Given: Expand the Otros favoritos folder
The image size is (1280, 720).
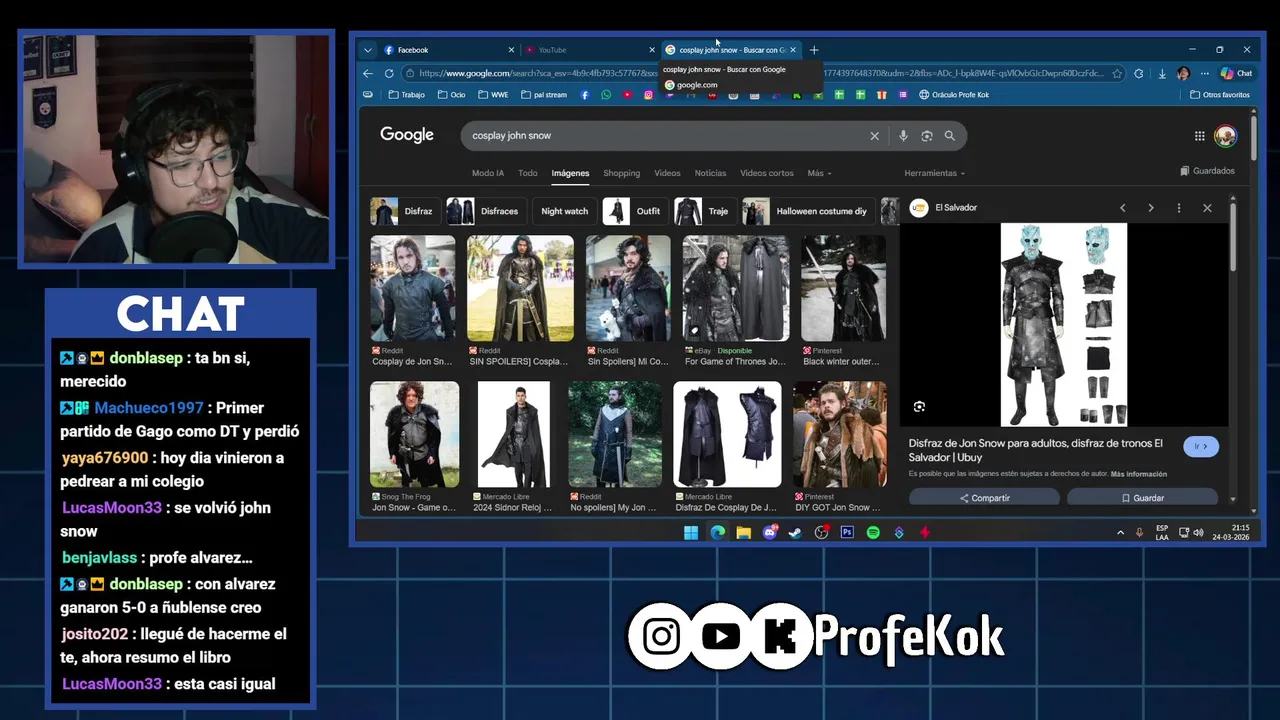Looking at the screenshot, I should (1220, 95).
